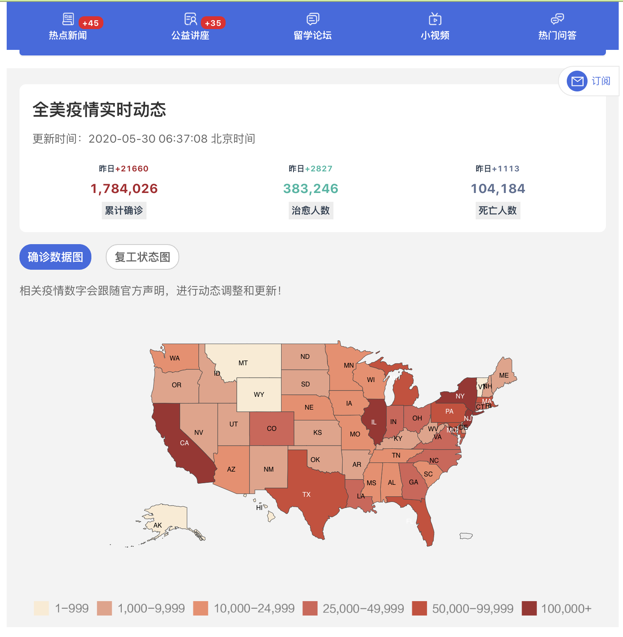Open the 热门问答 Q&A icon
623x637 pixels.
click(x=557, y=19)
